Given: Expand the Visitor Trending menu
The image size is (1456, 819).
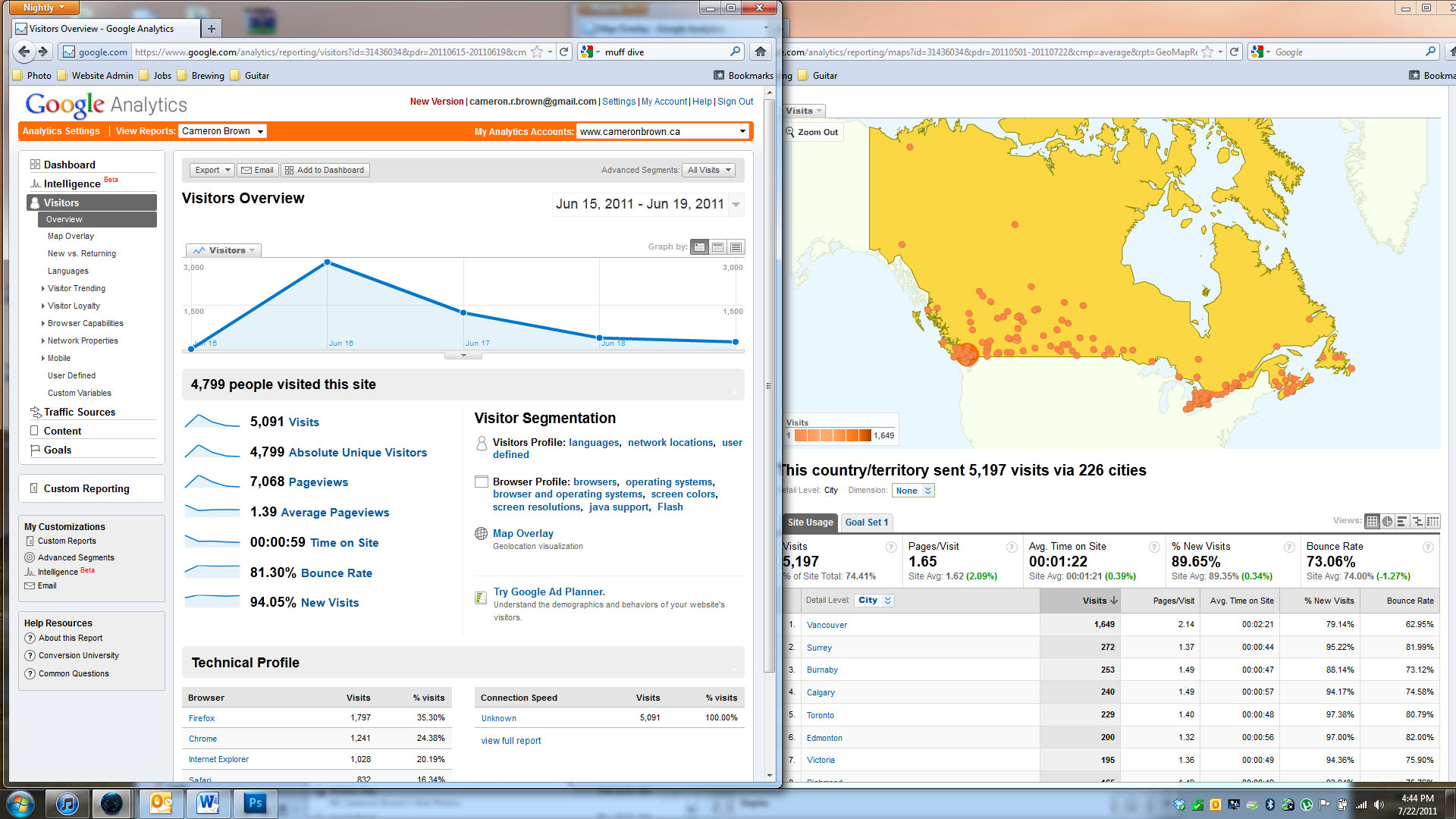Looking at the screenshot, I should point(77,288).
